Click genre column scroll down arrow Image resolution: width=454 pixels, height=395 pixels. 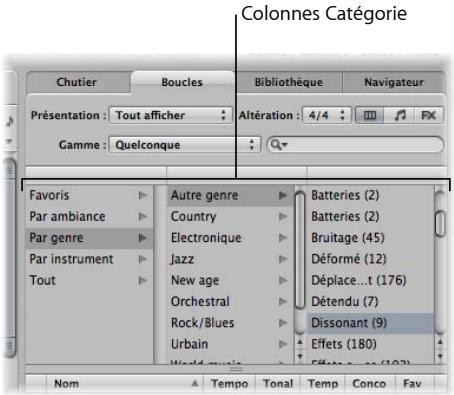(300, 356)
